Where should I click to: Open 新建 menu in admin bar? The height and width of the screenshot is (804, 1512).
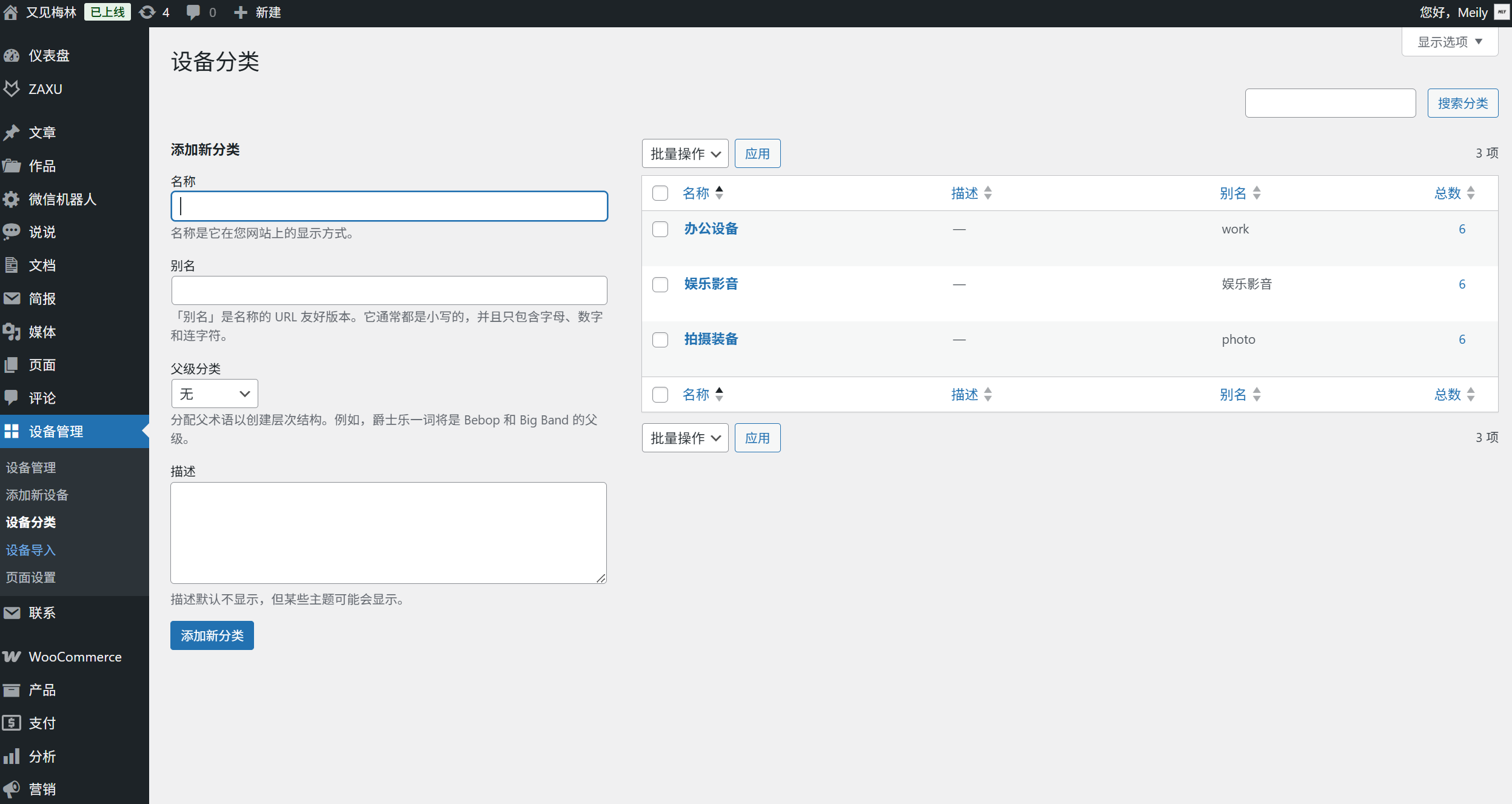pos(258,13)
